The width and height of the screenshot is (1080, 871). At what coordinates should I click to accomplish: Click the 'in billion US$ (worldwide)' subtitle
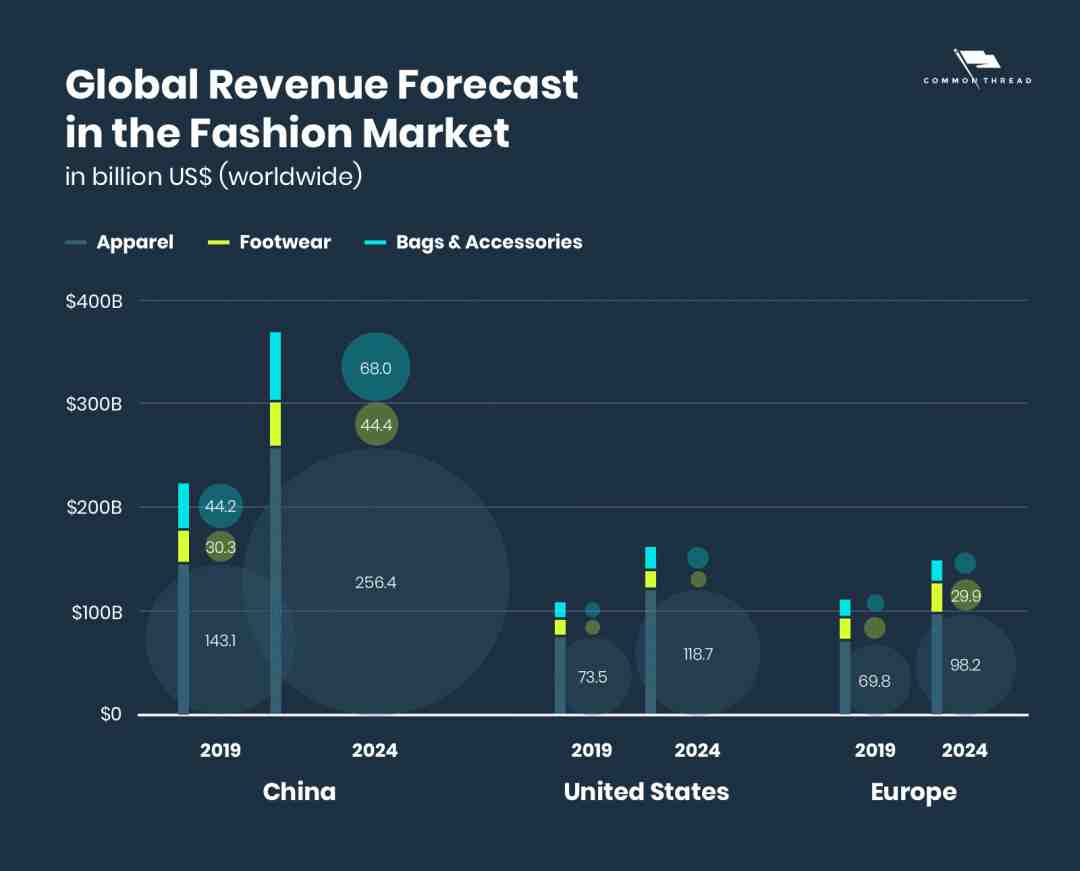point(214,176)
